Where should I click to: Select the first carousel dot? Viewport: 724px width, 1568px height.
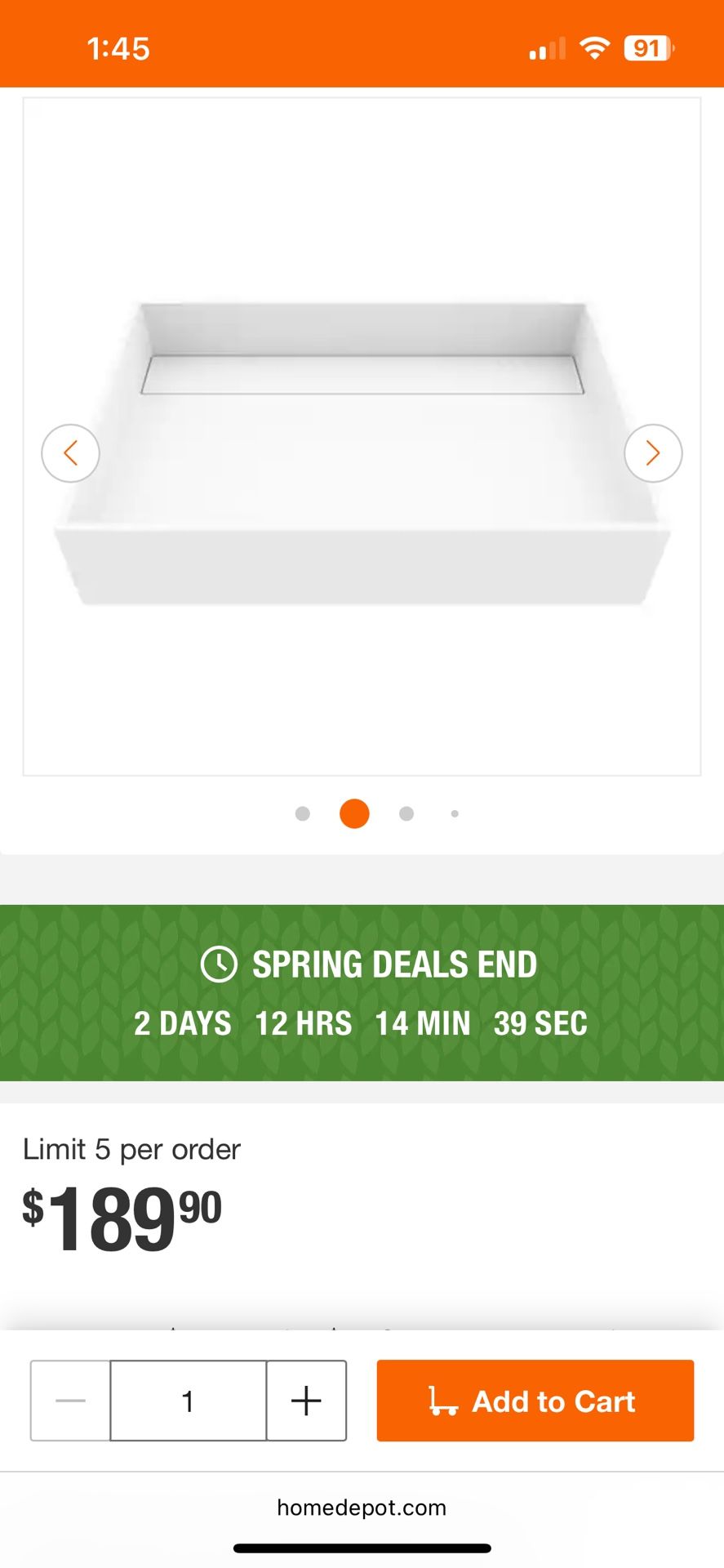[303, 813]
